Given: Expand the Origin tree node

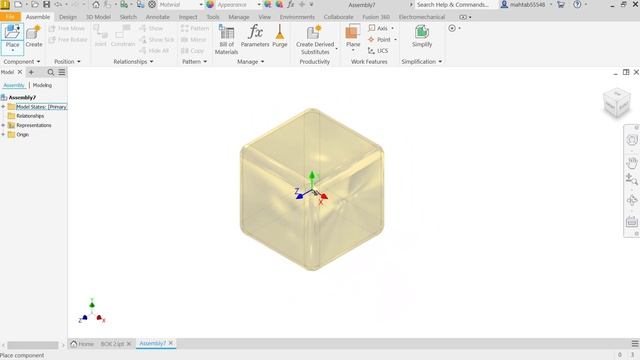Looking at the screenshot, I should [x=3, y=135].
